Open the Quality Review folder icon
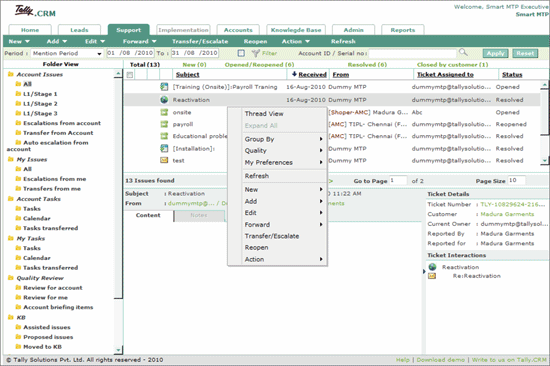This screenshot has width=550, height=366. [11, 278]
